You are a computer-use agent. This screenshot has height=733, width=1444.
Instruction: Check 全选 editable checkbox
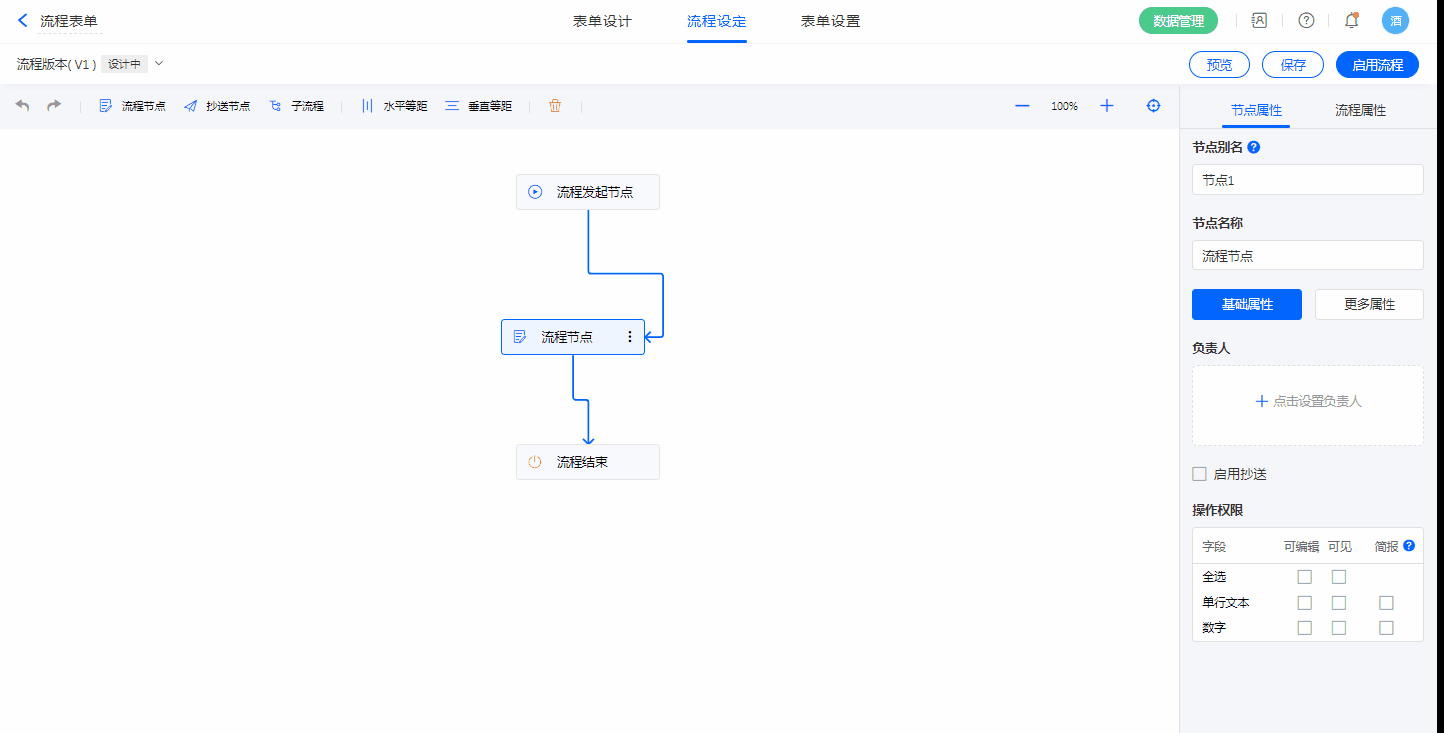tap(1304, 577)
